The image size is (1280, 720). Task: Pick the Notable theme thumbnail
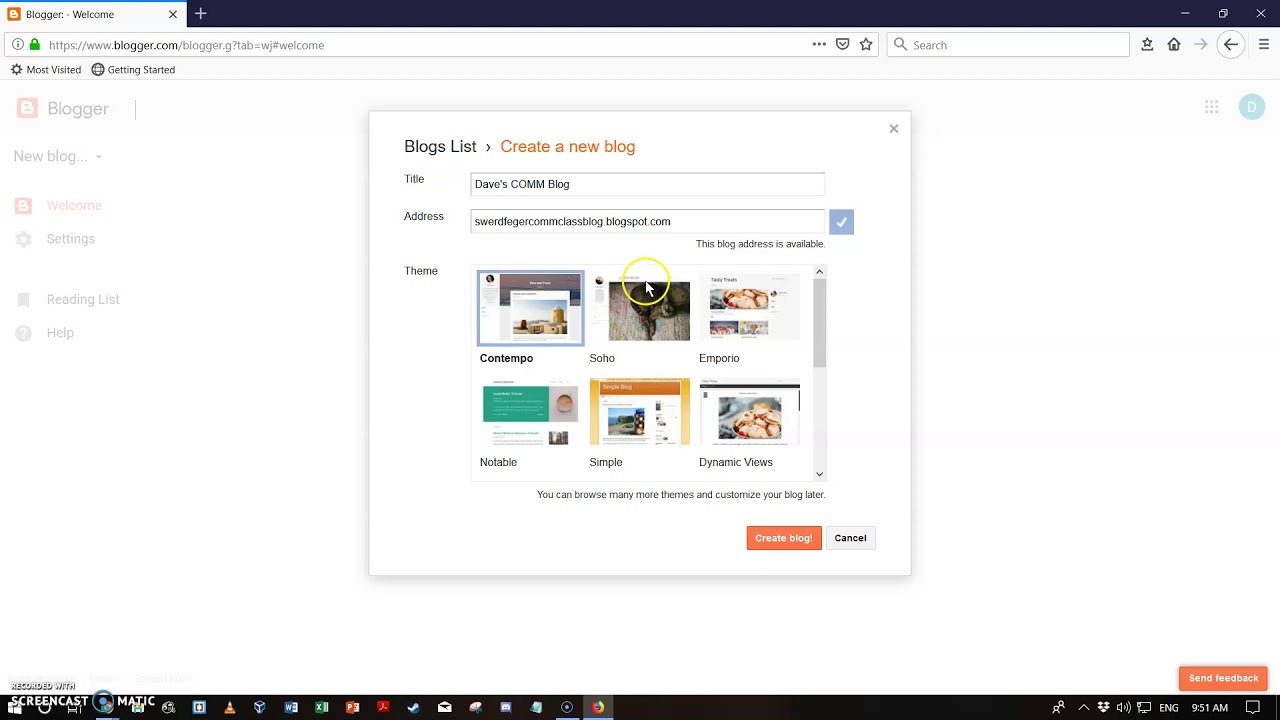(x=530, y=412)
